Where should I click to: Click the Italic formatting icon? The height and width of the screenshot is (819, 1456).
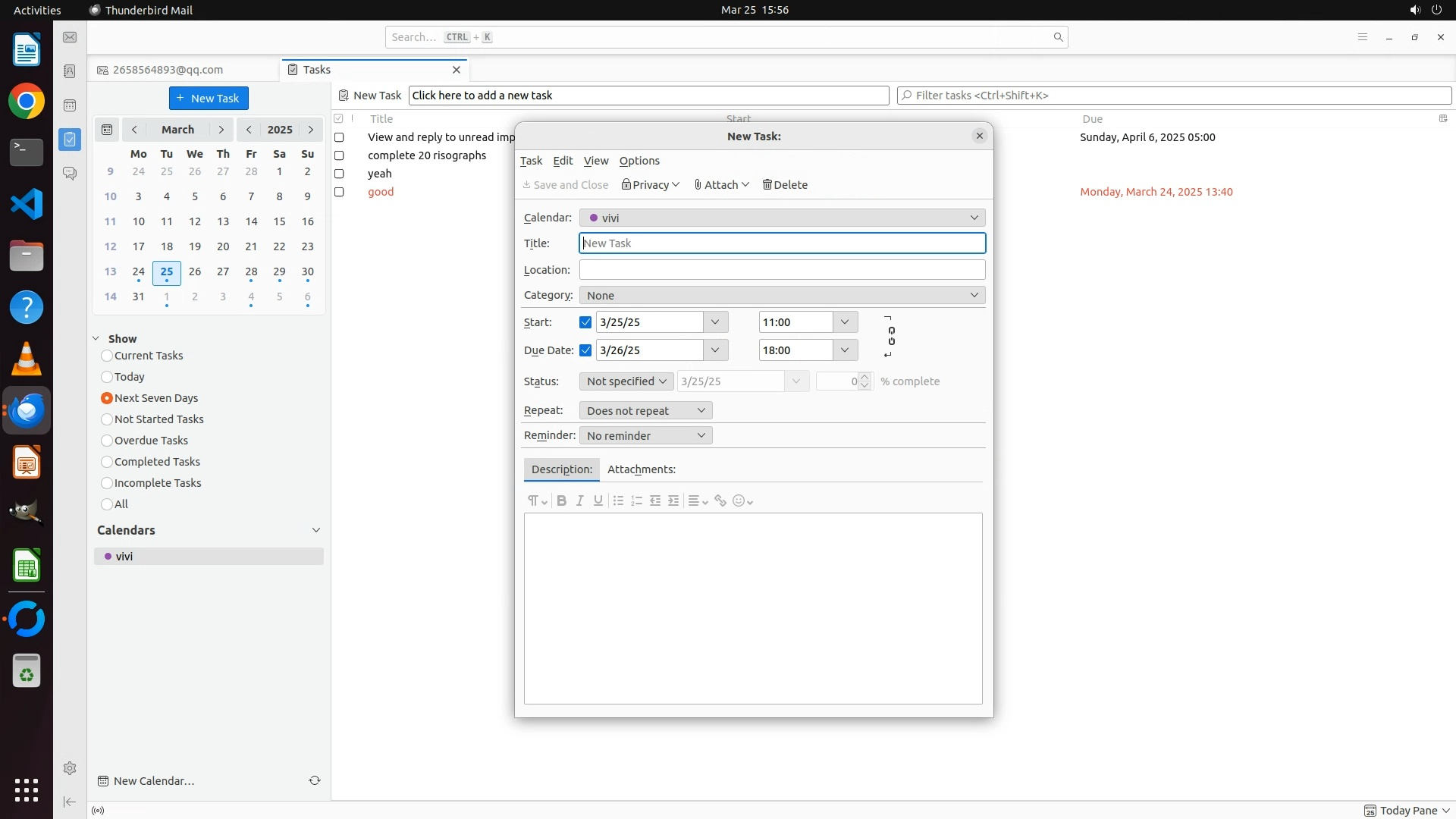pyautogui.click(x=580, y=500)
